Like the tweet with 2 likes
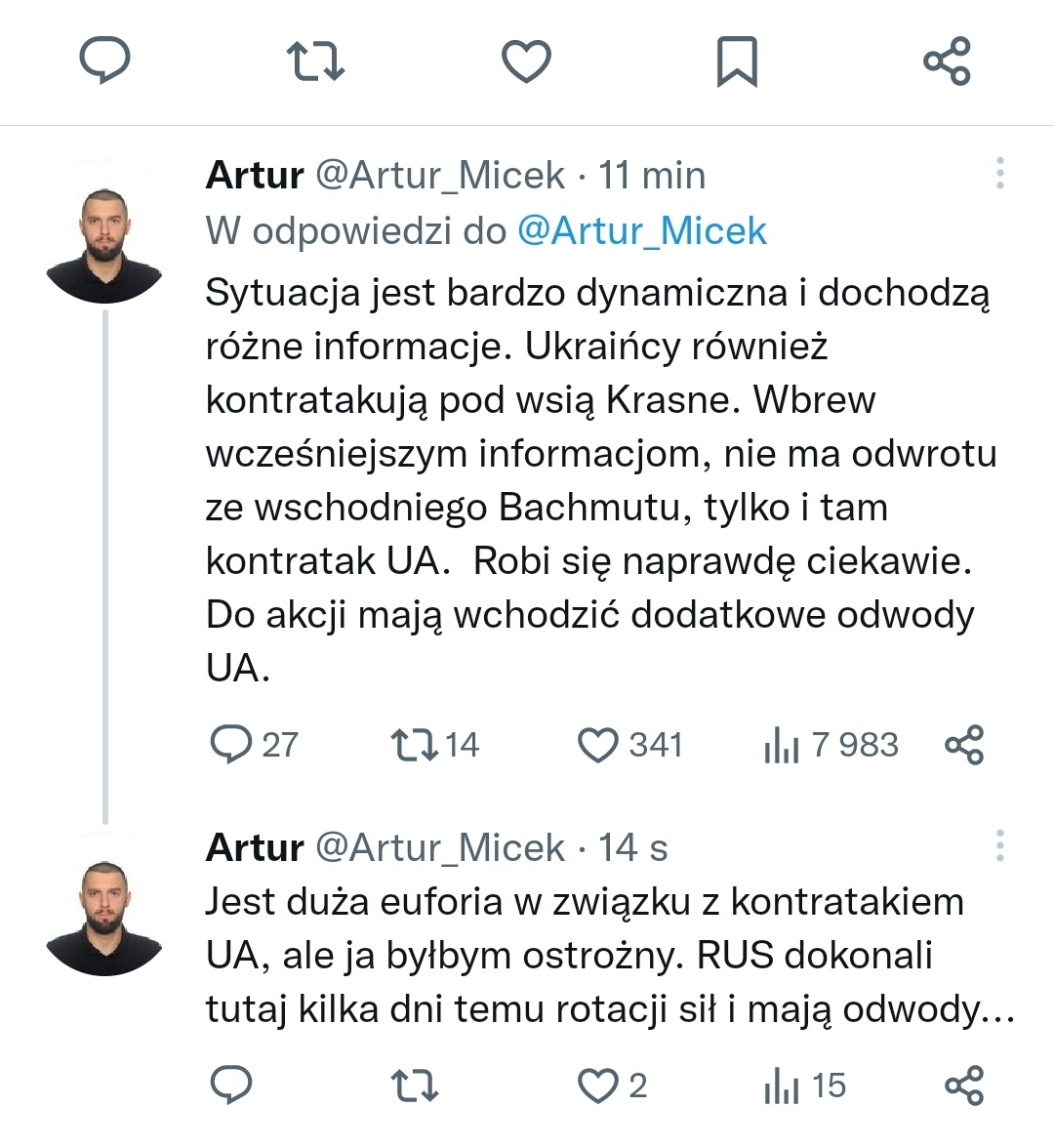 598,1086
